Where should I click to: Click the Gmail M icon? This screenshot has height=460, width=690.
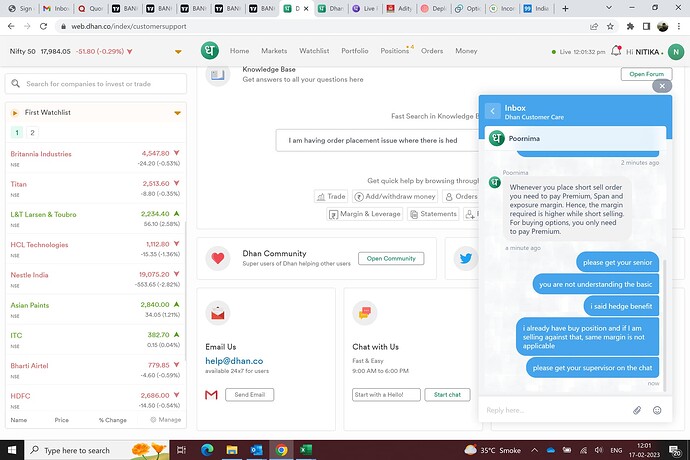(211, 395)
